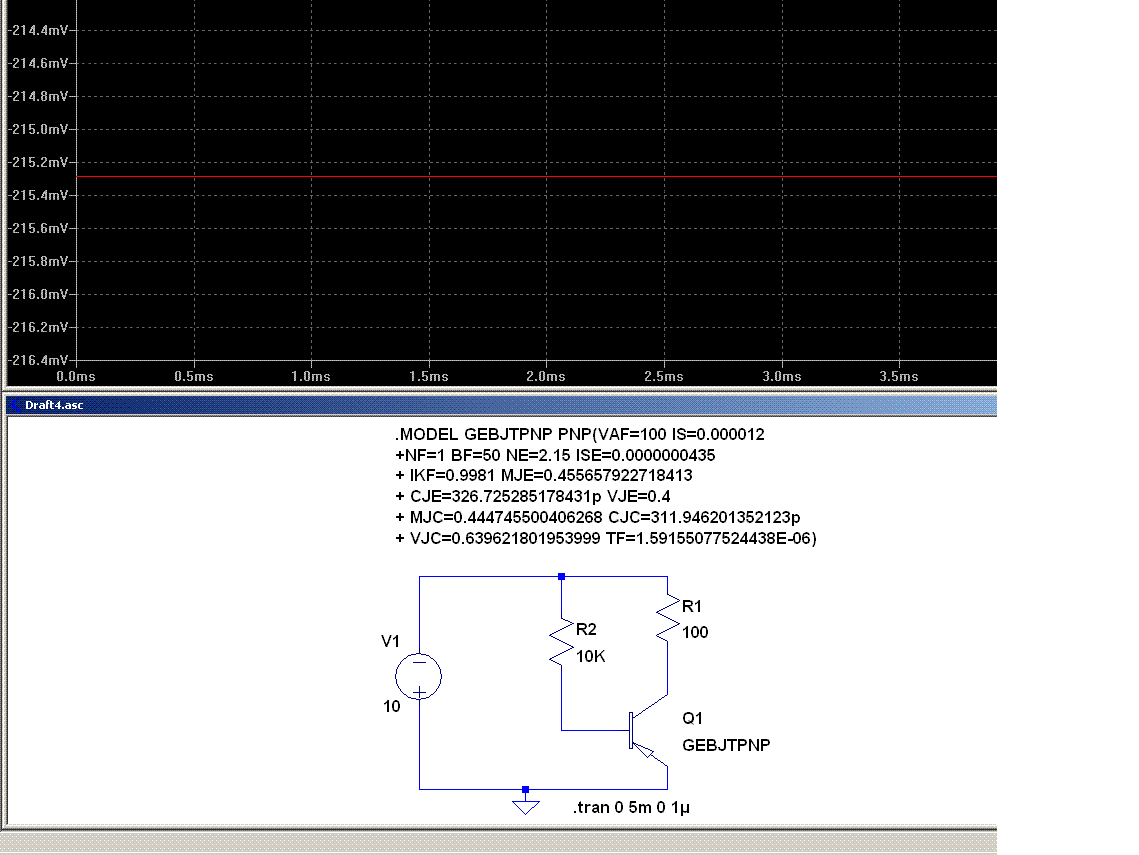Select the R2 resistor symbol

tap(561, 642)
